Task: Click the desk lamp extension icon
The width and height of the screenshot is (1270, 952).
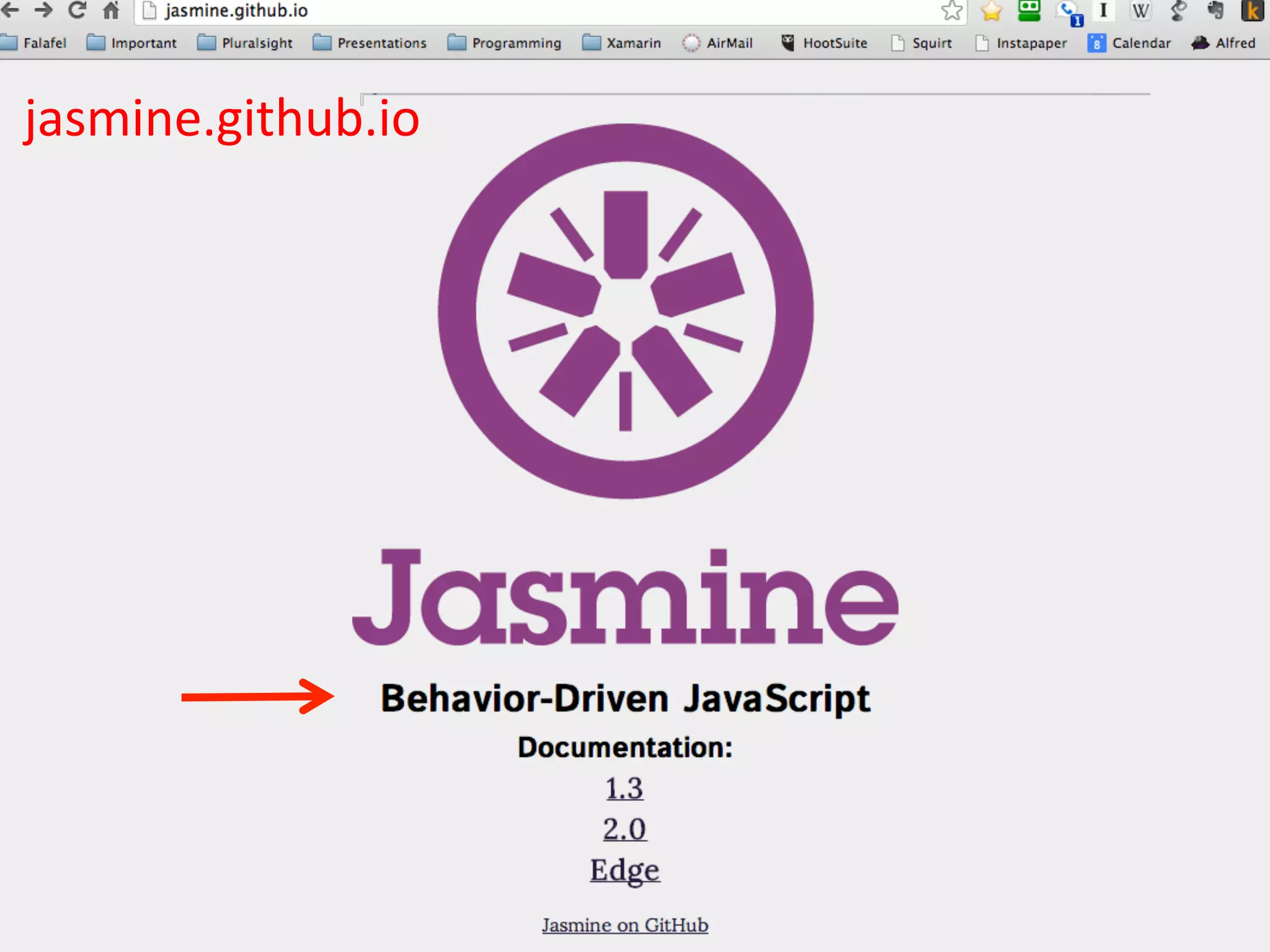Action: click(x=1178, y=11)
